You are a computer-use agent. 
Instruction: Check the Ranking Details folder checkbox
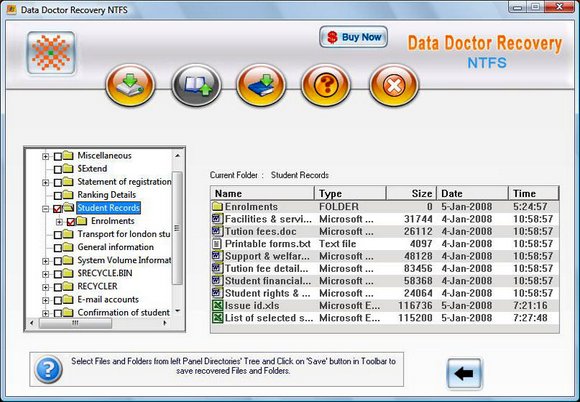coord(58,195)
